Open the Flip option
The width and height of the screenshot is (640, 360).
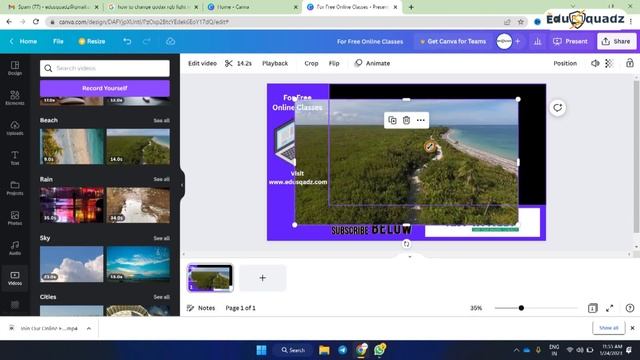334,63
